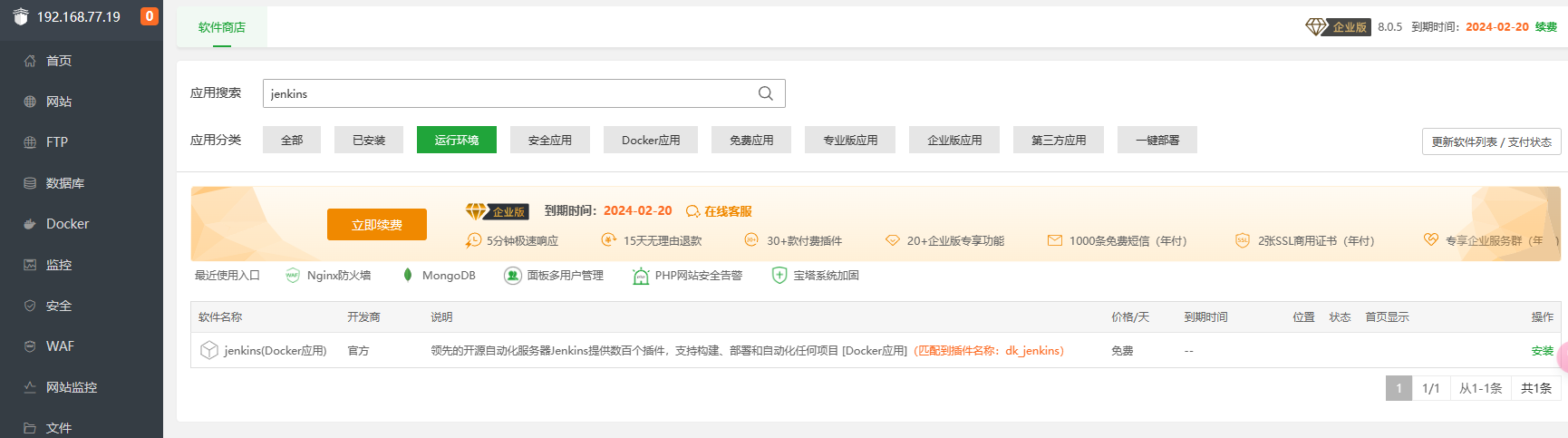Go to page 1 in pagination
Viewport: 1568px width, 438px height.
1399,388
